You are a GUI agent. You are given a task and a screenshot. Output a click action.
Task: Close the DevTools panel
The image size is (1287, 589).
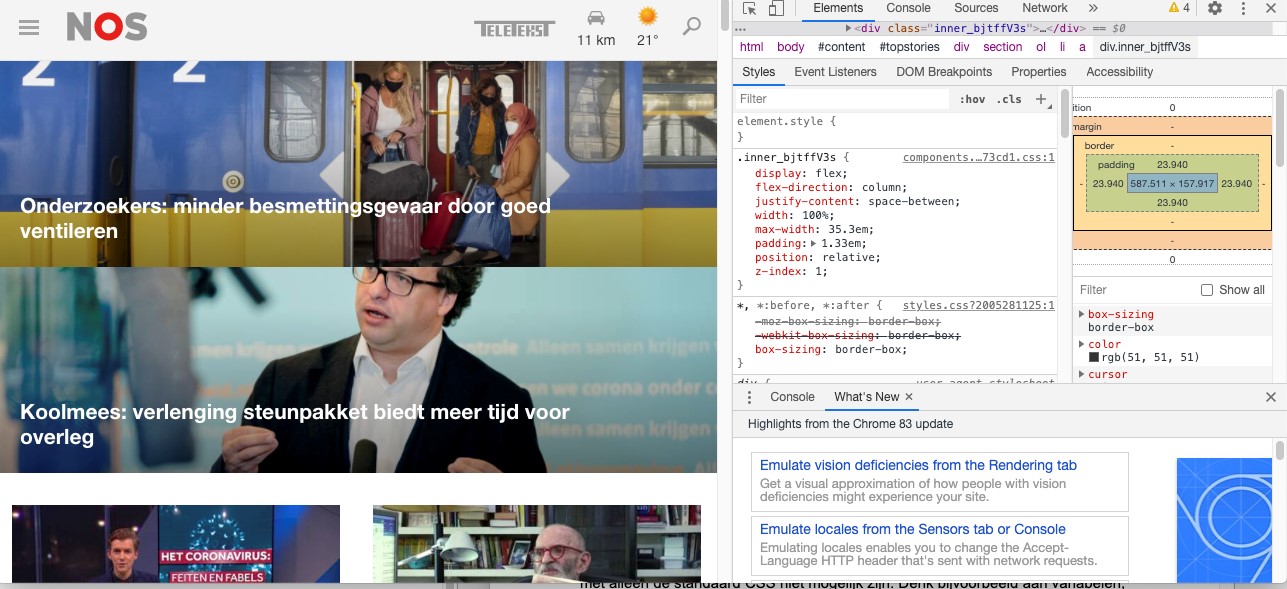[1270, 8]
